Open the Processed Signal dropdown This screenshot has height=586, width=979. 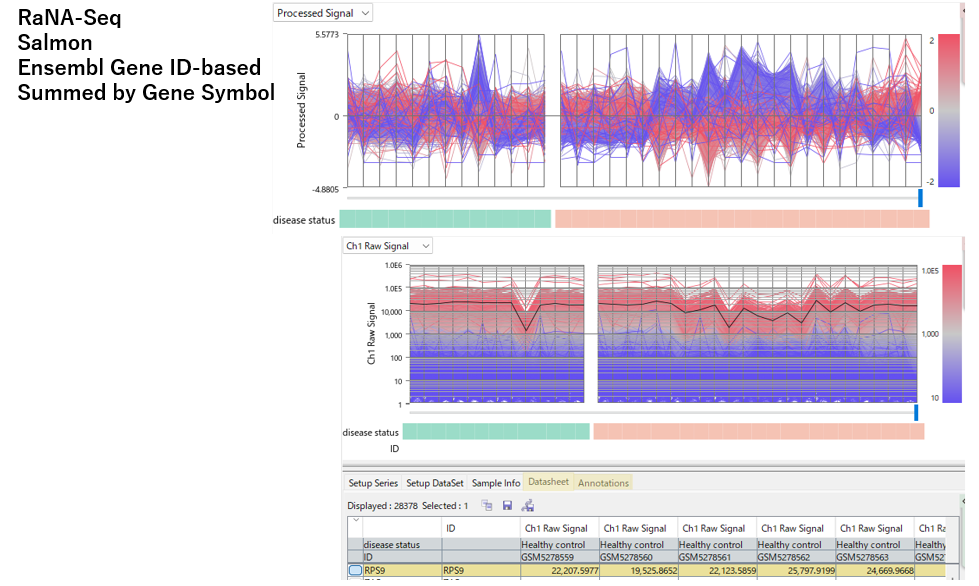pyautogui.click(x=323, y=13)
